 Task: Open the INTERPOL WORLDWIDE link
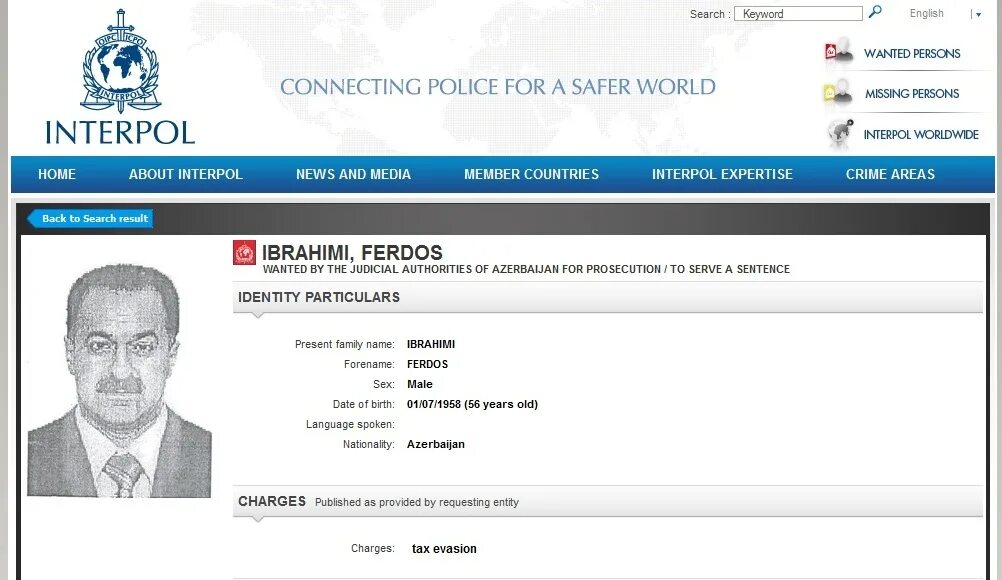pos(921,135)
